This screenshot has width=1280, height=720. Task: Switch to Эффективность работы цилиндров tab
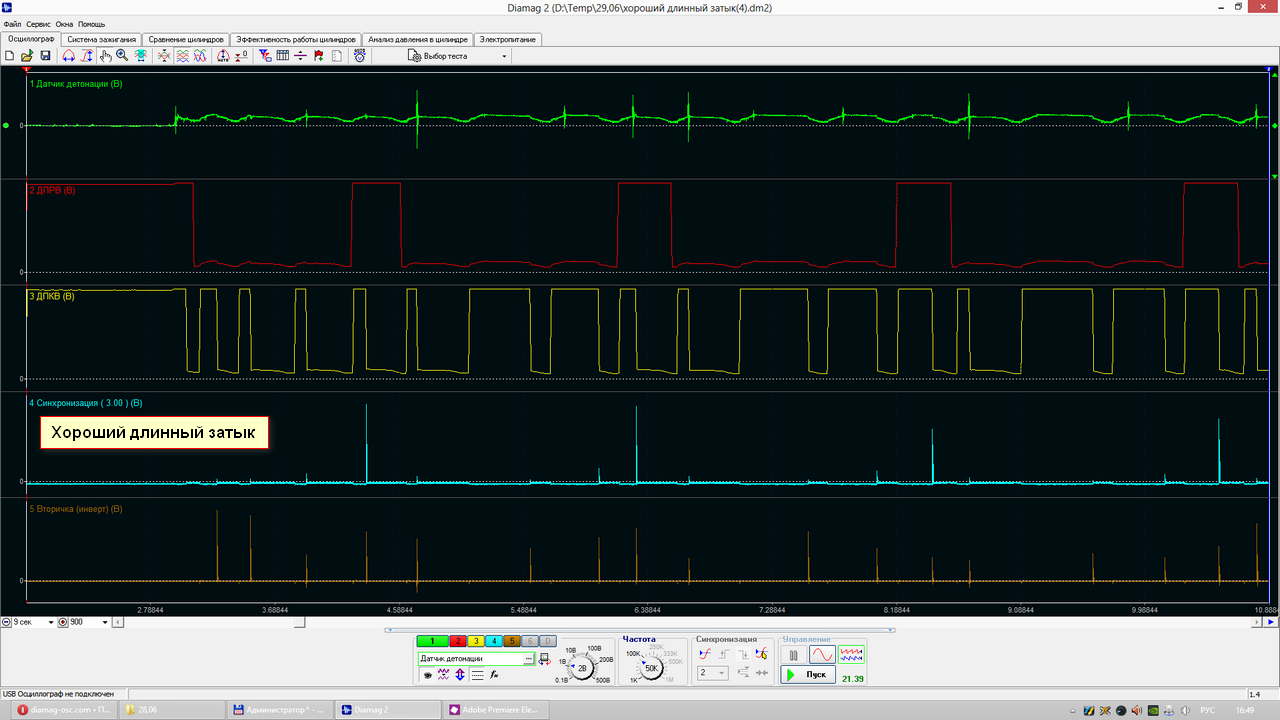[x=295, y=40]
